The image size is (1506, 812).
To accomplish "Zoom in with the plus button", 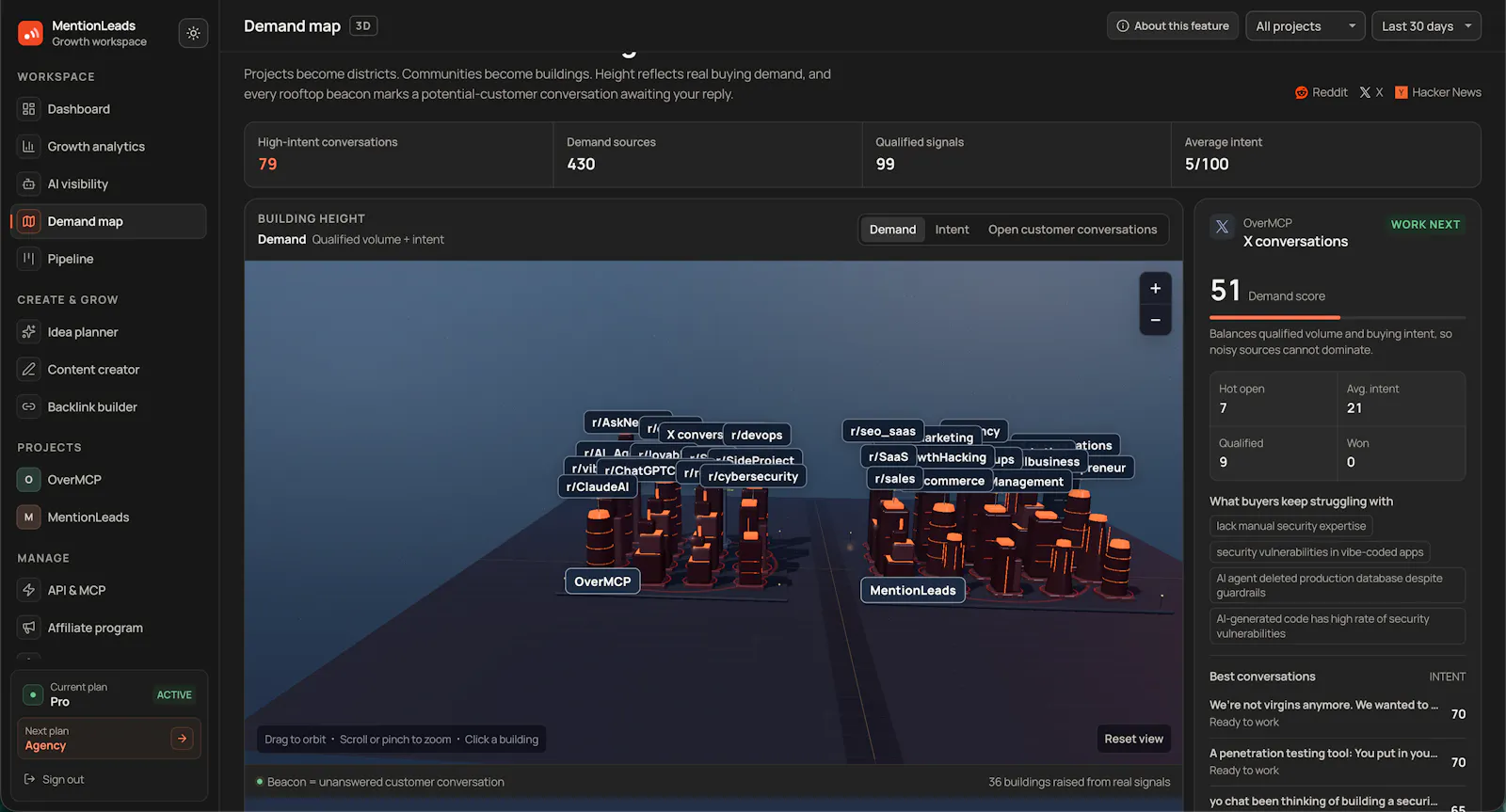I will [1156, 288].
